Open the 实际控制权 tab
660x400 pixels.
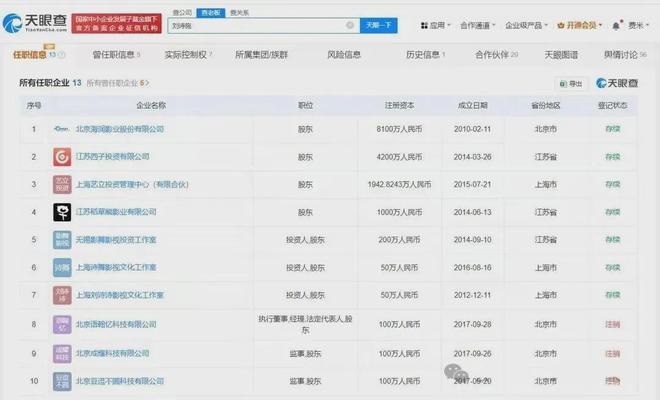coord(188,55)
